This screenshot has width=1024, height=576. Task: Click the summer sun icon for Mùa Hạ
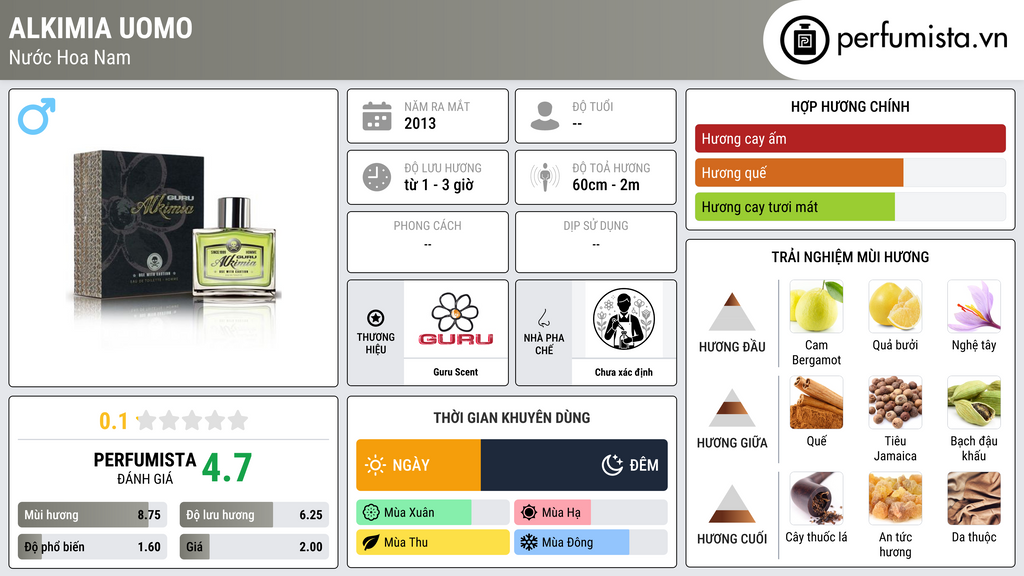coord(529,513)
